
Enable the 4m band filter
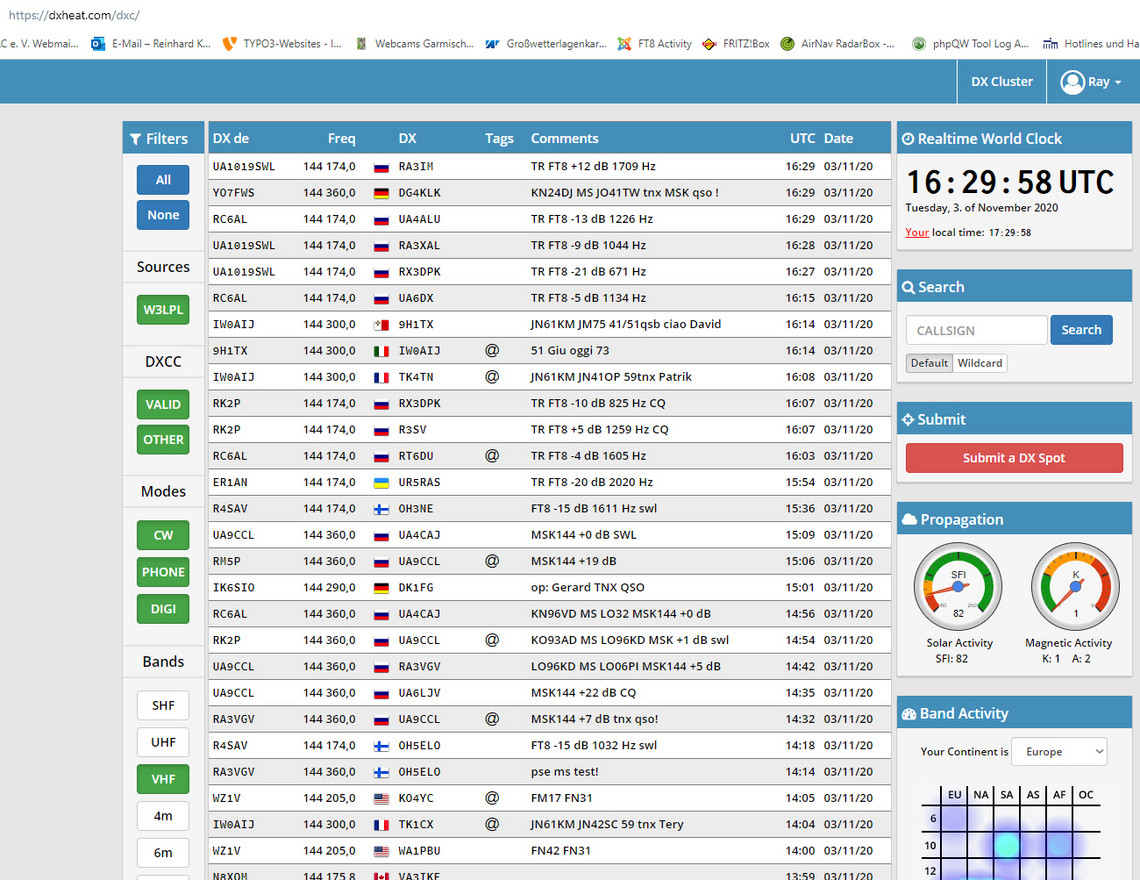point(163,816)
